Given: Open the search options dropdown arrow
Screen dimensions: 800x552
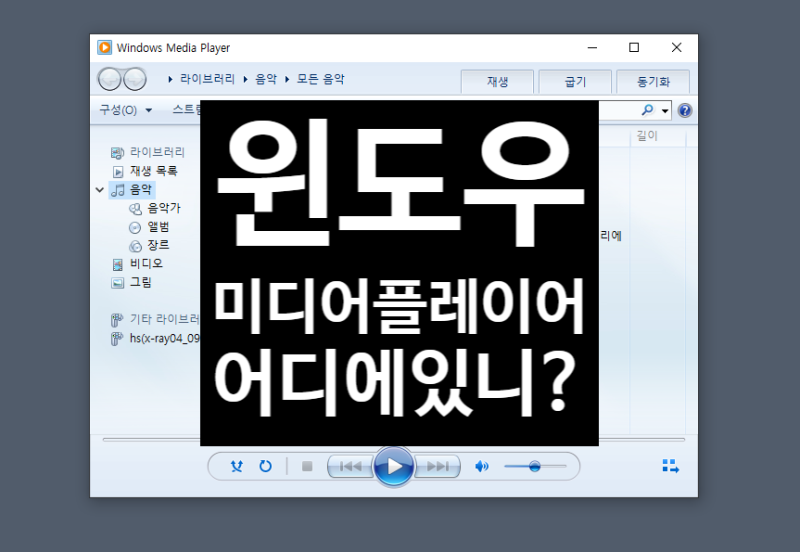Looking at the screenshot, I should [x=665, y=111].
